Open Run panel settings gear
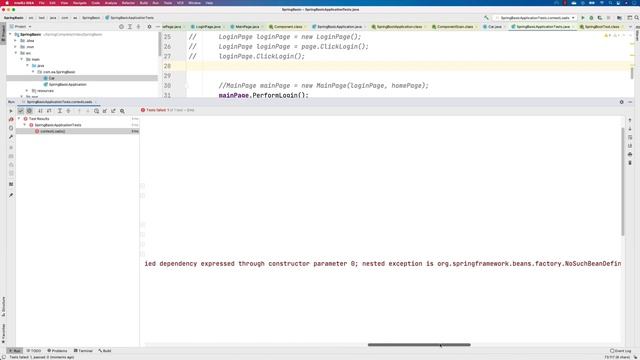The width and height of the screenshot is (640, 360). 622,102
